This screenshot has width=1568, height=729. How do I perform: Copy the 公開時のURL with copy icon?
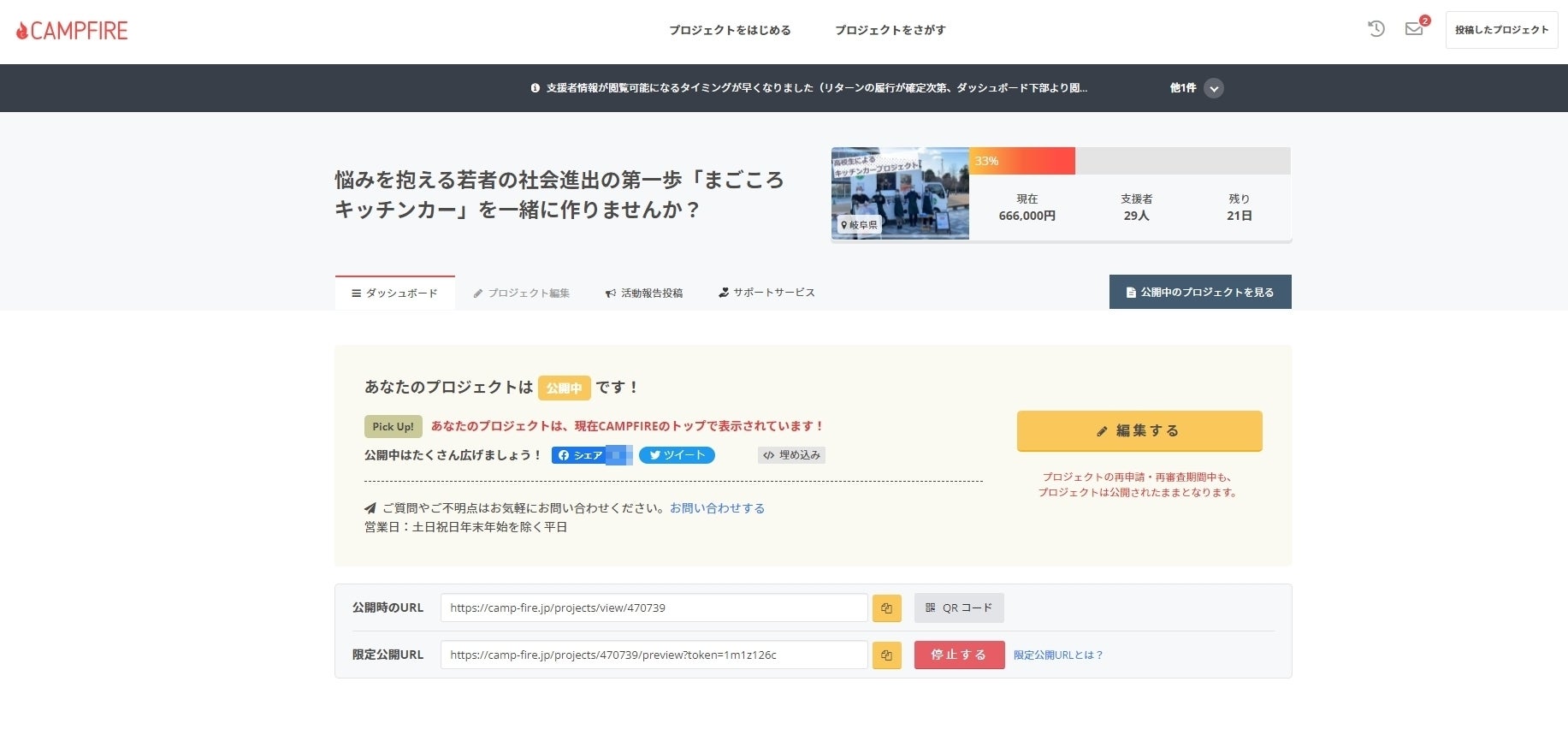tap(886, 608)
